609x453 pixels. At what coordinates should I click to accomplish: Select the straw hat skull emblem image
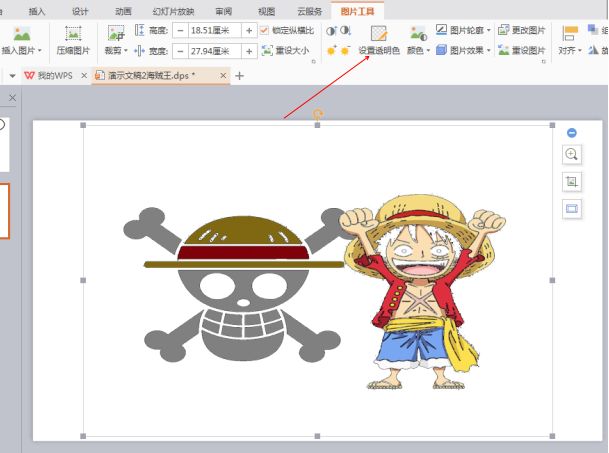coord(235,286)
